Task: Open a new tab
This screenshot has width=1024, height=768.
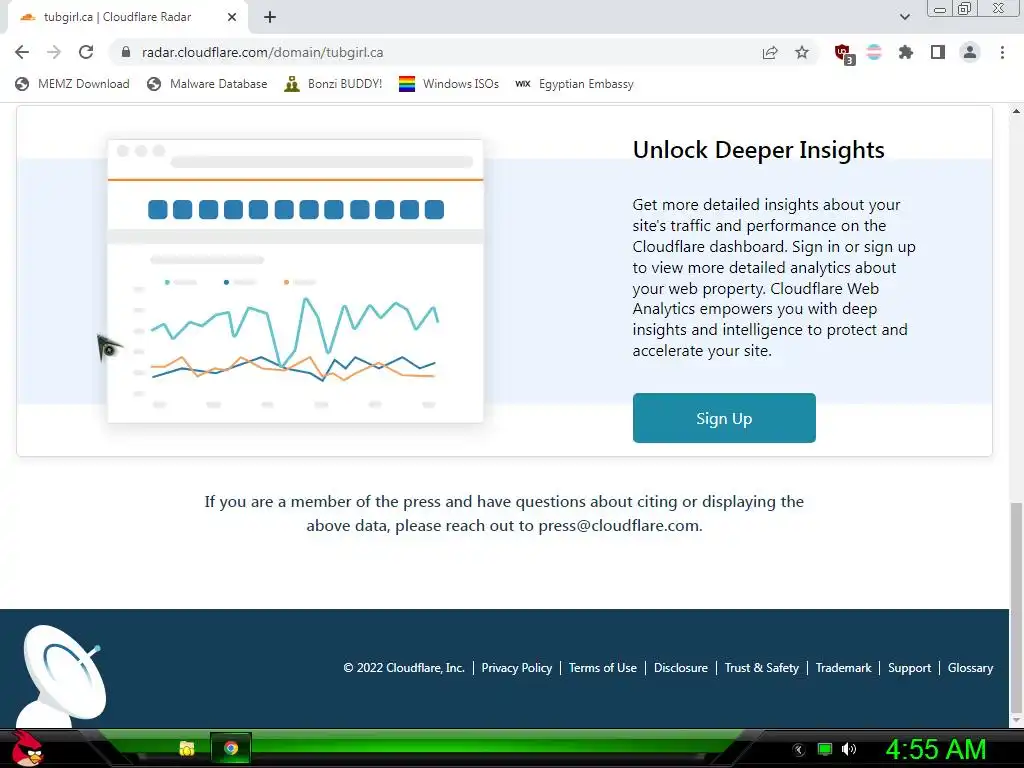Action: (x=270, y=17)
